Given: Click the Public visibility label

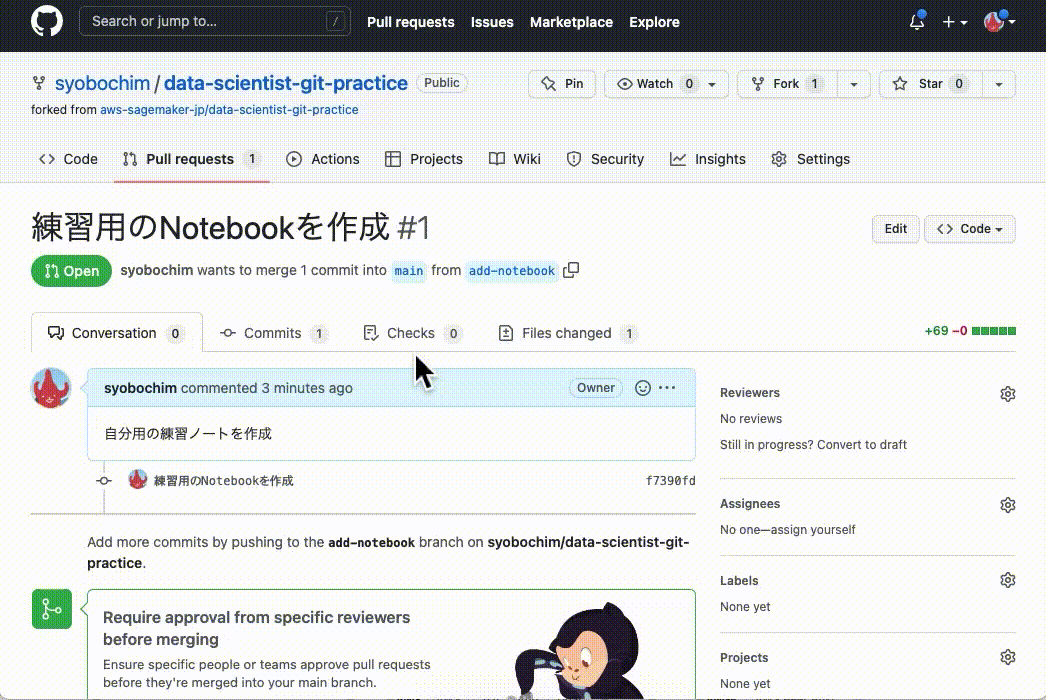Looking at the screenshot, I should [x=442, y=83].
